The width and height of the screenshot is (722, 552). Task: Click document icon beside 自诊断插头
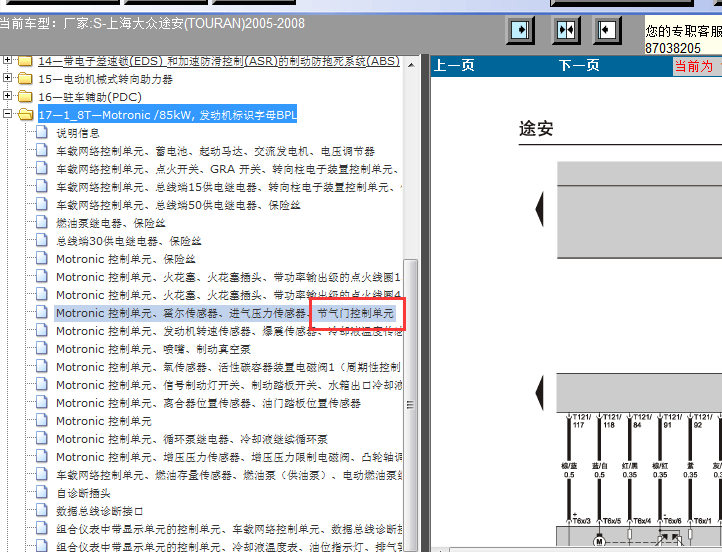(x=41, y=492)
